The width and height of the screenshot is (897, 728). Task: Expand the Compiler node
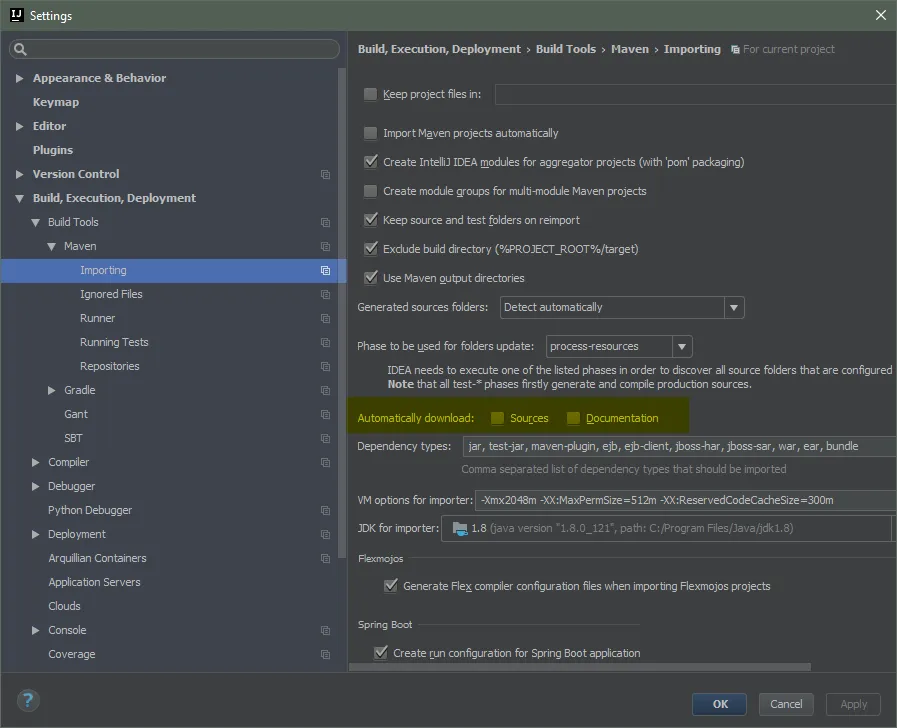point(35,463)
